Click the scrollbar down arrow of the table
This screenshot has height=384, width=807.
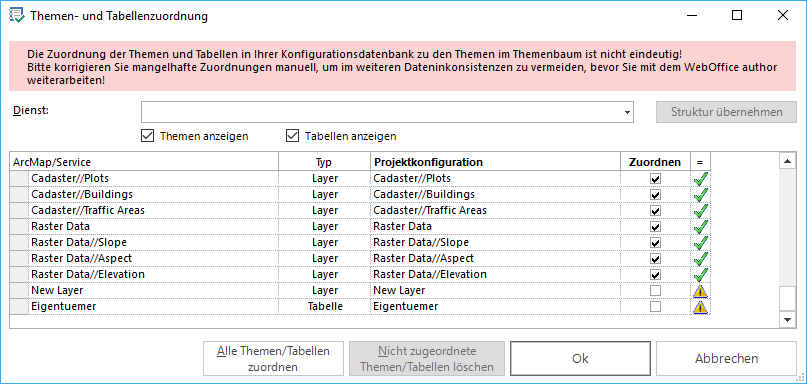tap(787, 320)
